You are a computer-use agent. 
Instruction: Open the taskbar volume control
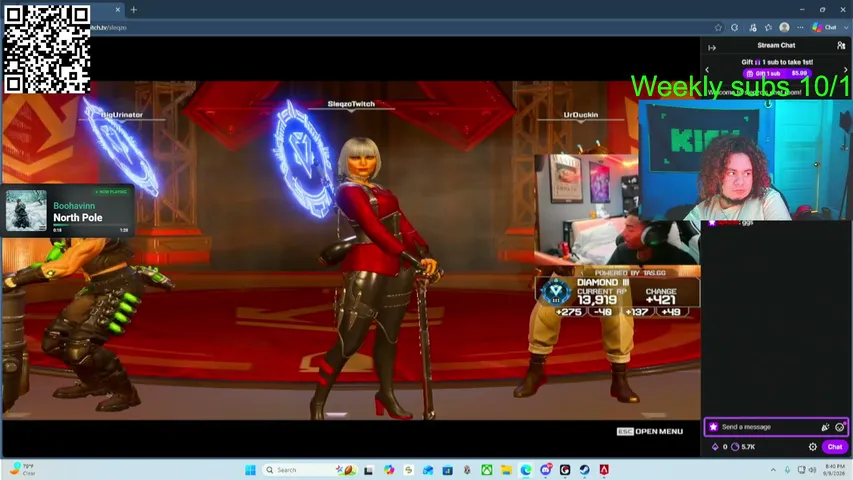tap(812, 470)
